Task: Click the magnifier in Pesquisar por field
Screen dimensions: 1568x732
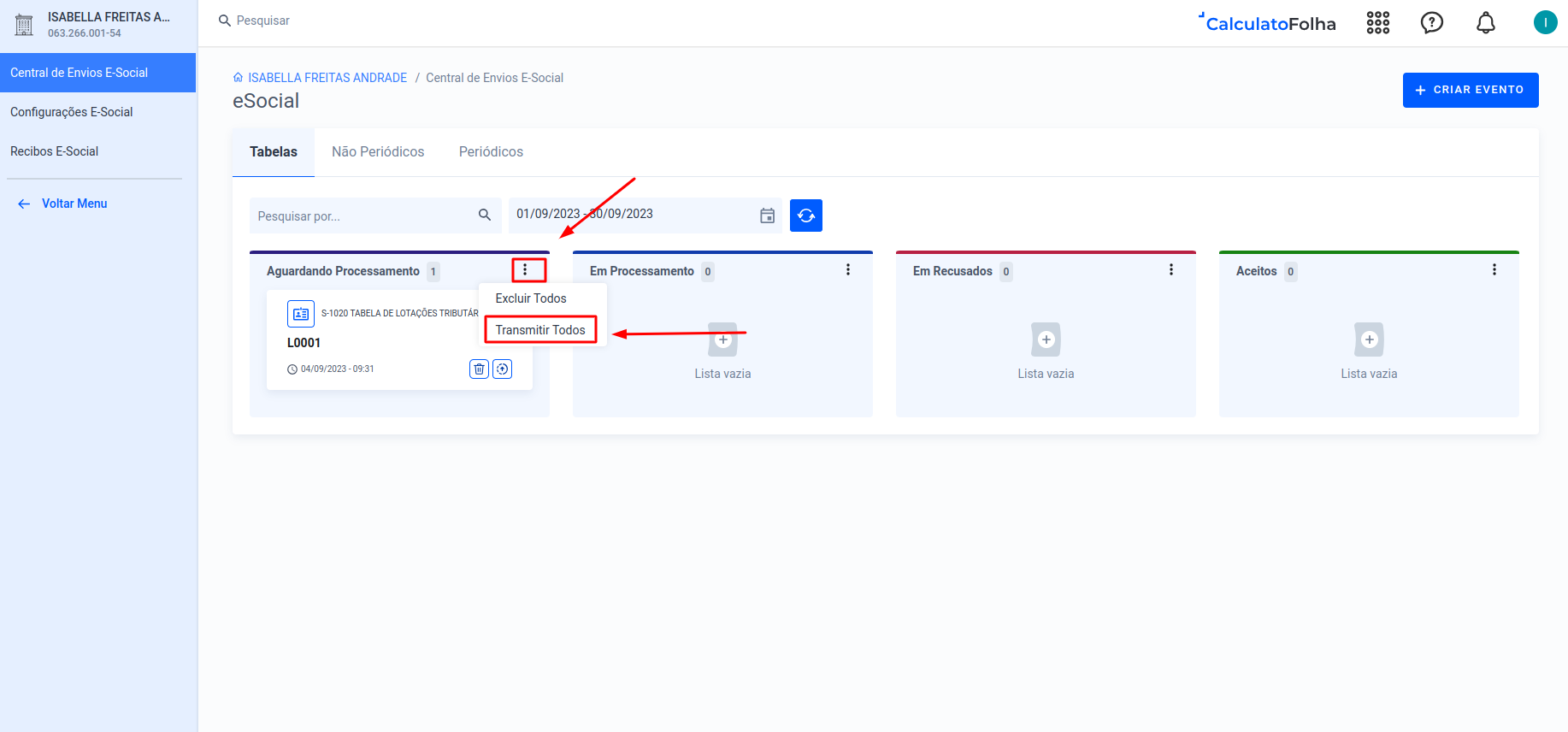Action: coord(485,215)
